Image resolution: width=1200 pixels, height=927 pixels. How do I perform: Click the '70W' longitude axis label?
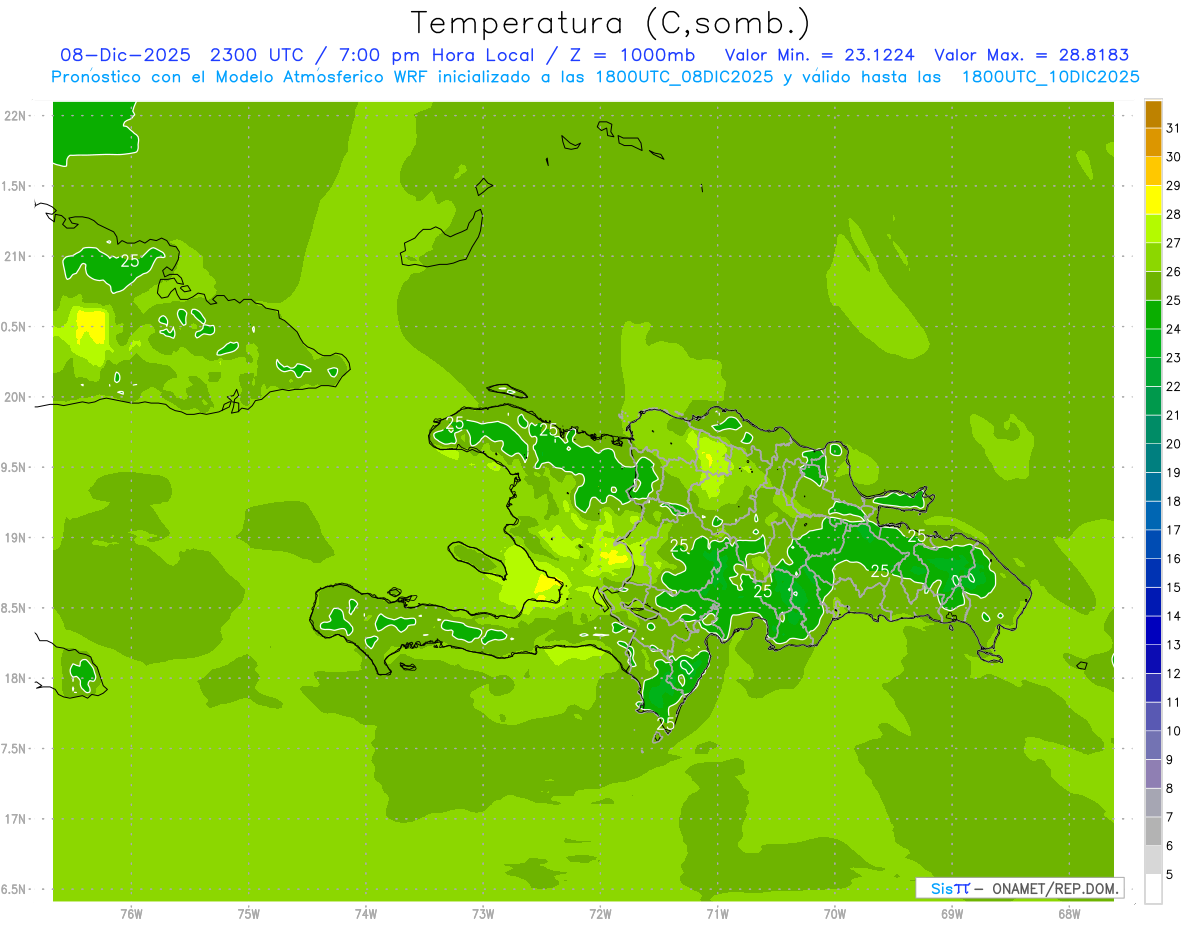[x=835, y=913]
